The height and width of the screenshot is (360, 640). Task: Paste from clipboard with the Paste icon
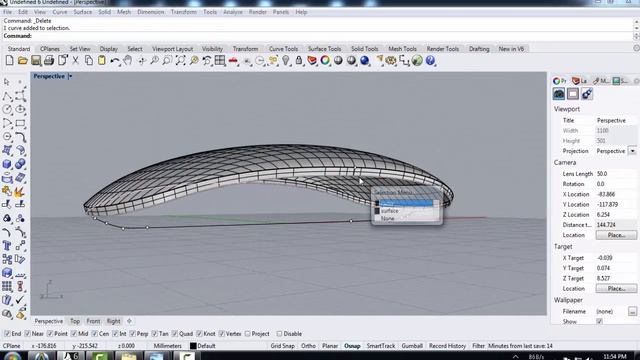102,61
